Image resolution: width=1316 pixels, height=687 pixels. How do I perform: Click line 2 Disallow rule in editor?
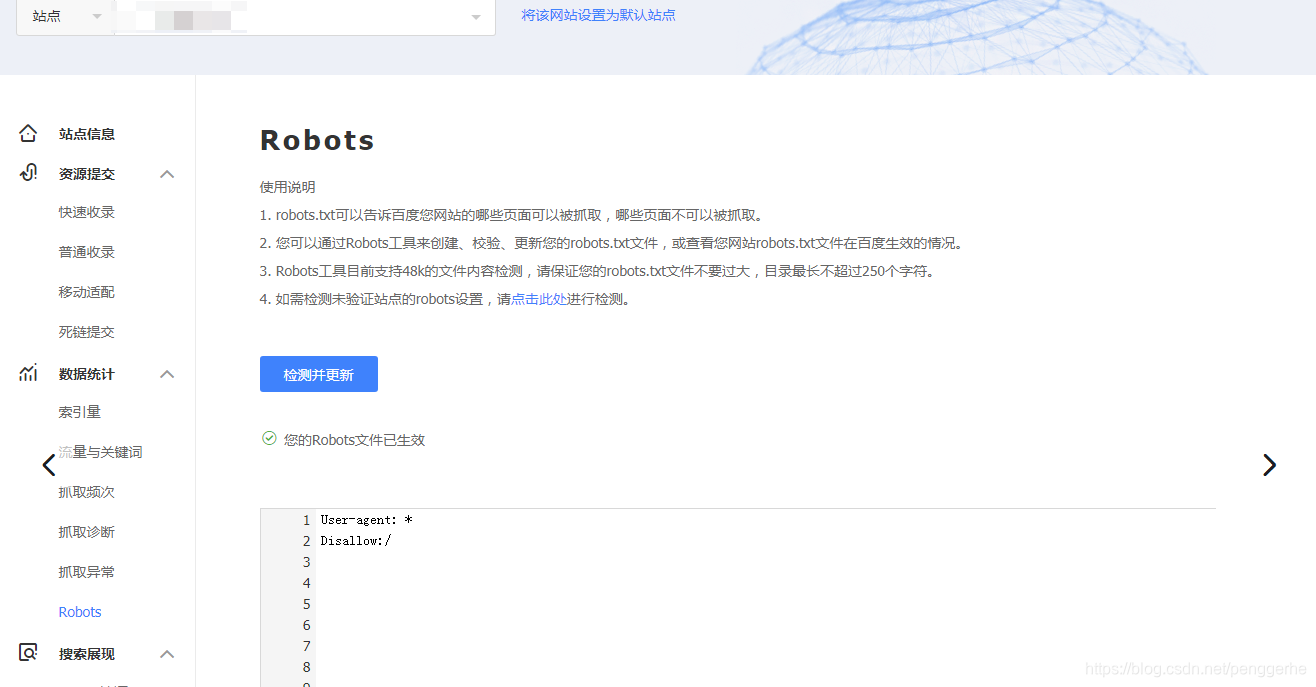[355, 540]
